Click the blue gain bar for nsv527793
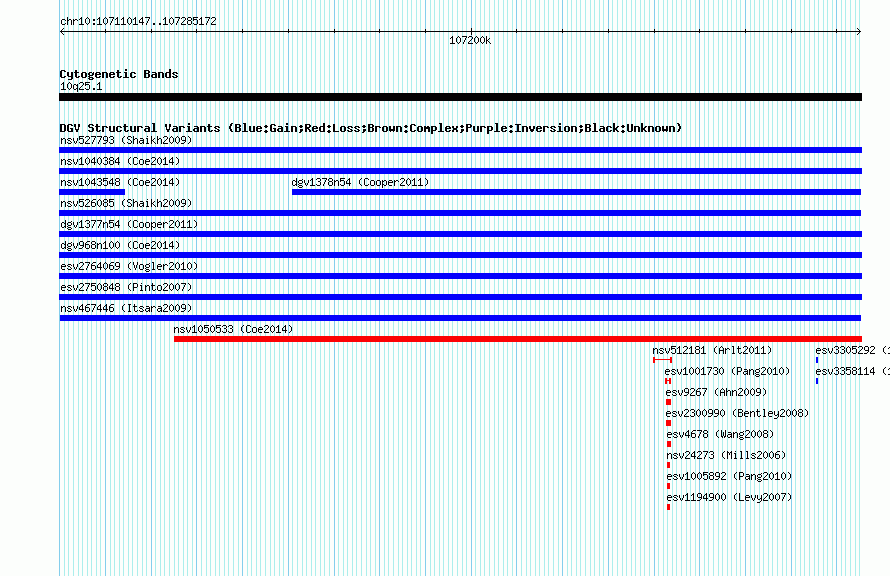Screen dimensions: 890x576 [x=460, y=150]
